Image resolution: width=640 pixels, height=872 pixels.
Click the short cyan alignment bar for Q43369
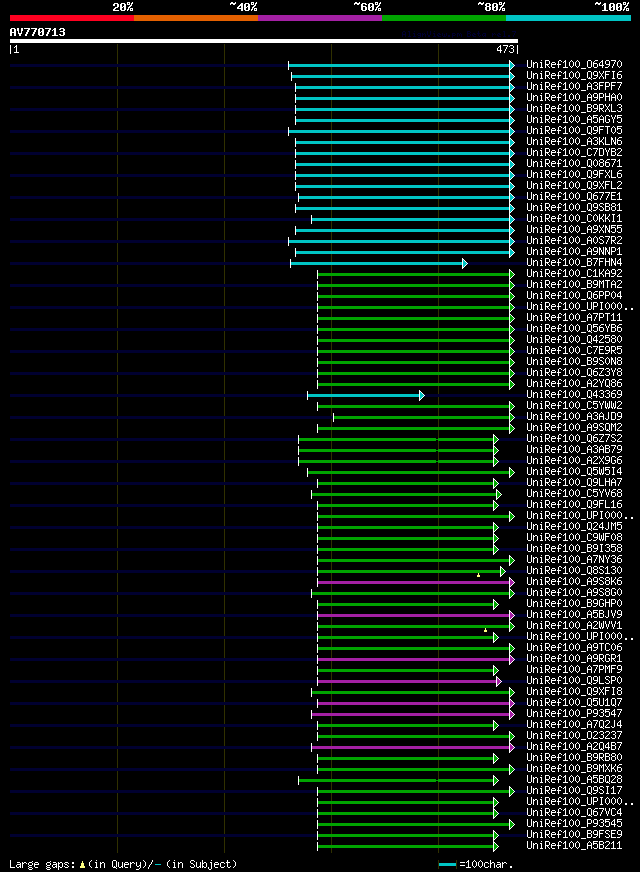366,395
